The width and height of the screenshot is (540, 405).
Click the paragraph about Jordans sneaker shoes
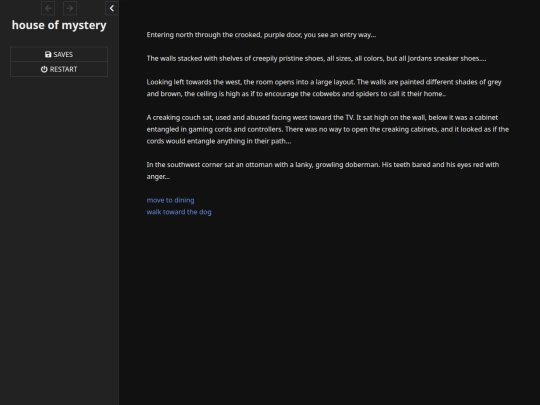tap(316, 59)
